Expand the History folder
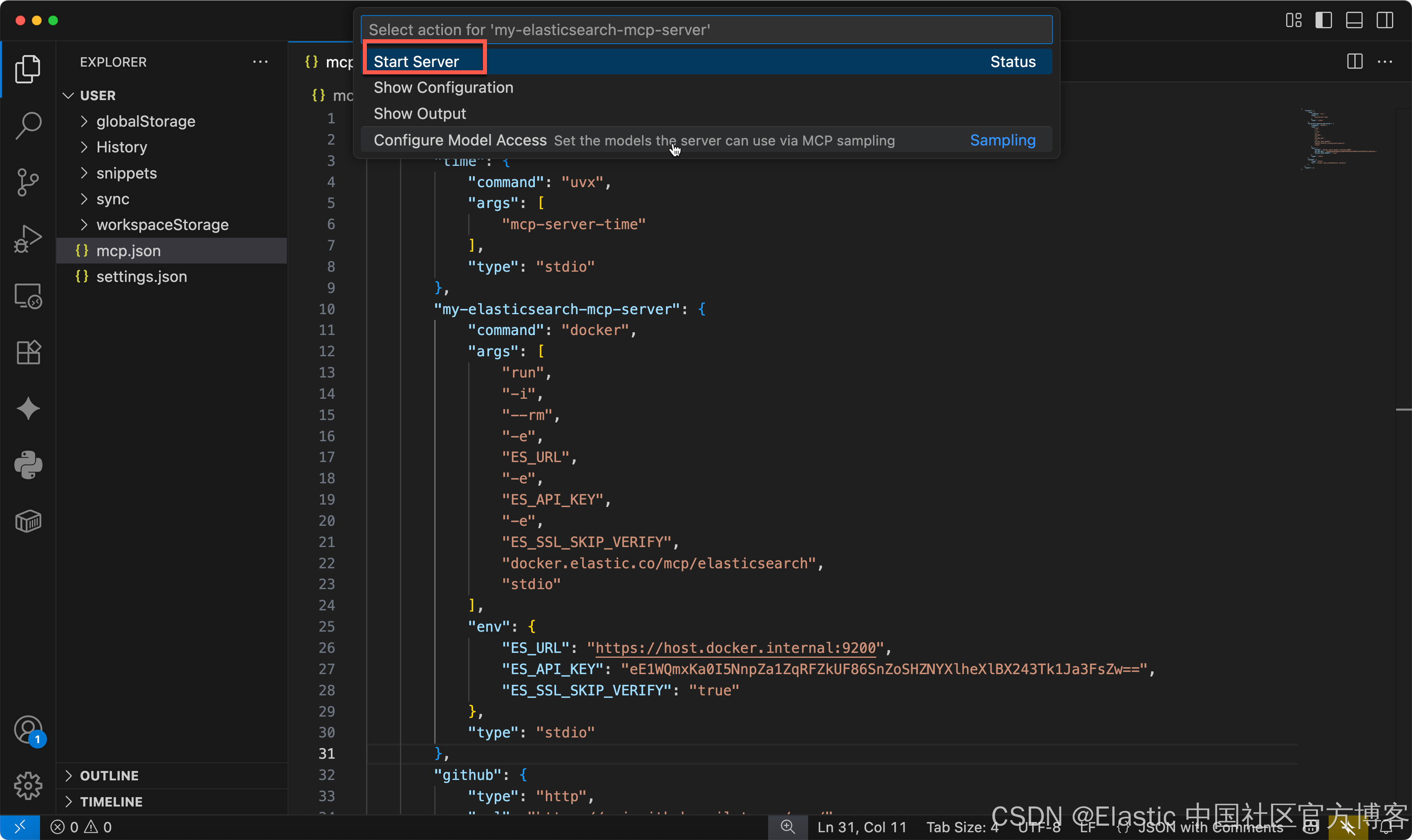This screenshot has width=1412, height=840. [x=172, y=147]
